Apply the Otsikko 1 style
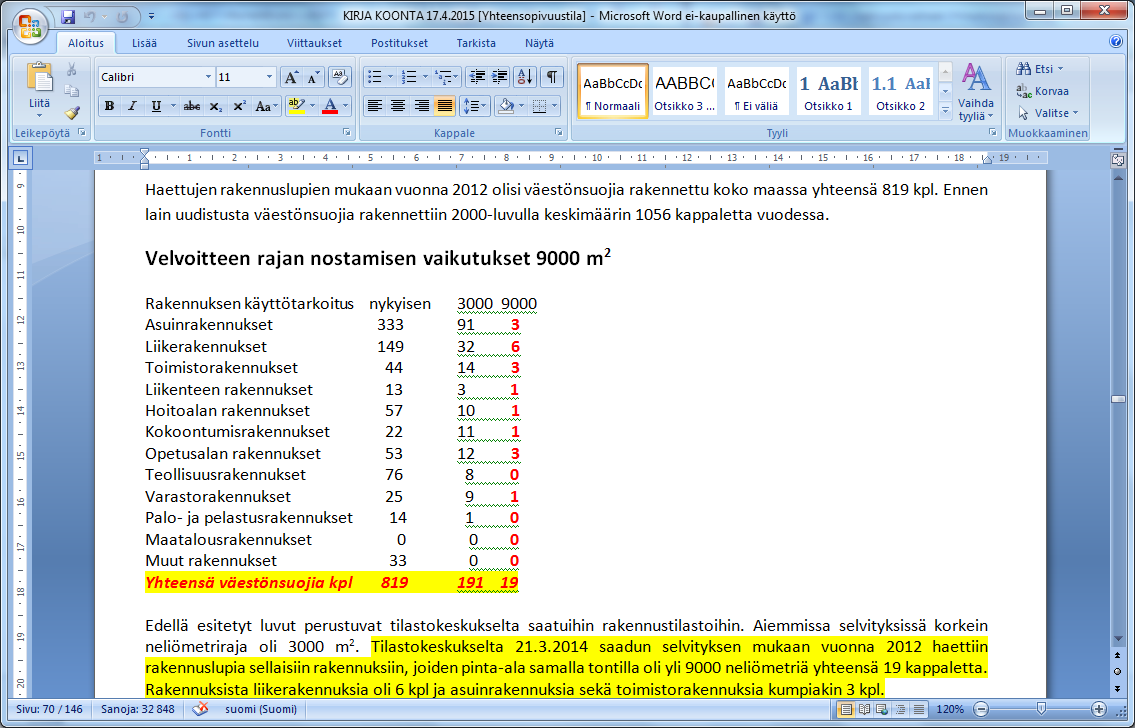This screenshot has height=728, width=1135. pyautogui.click(x=828, y=91)
